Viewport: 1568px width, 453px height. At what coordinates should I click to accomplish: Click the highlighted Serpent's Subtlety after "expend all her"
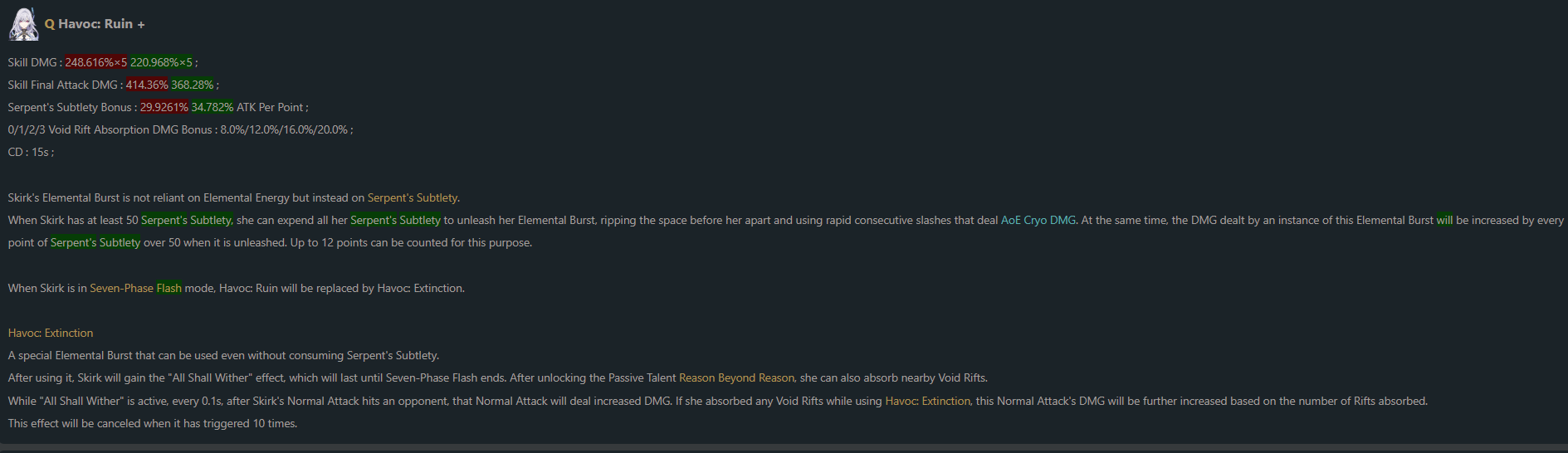point(395,220)
